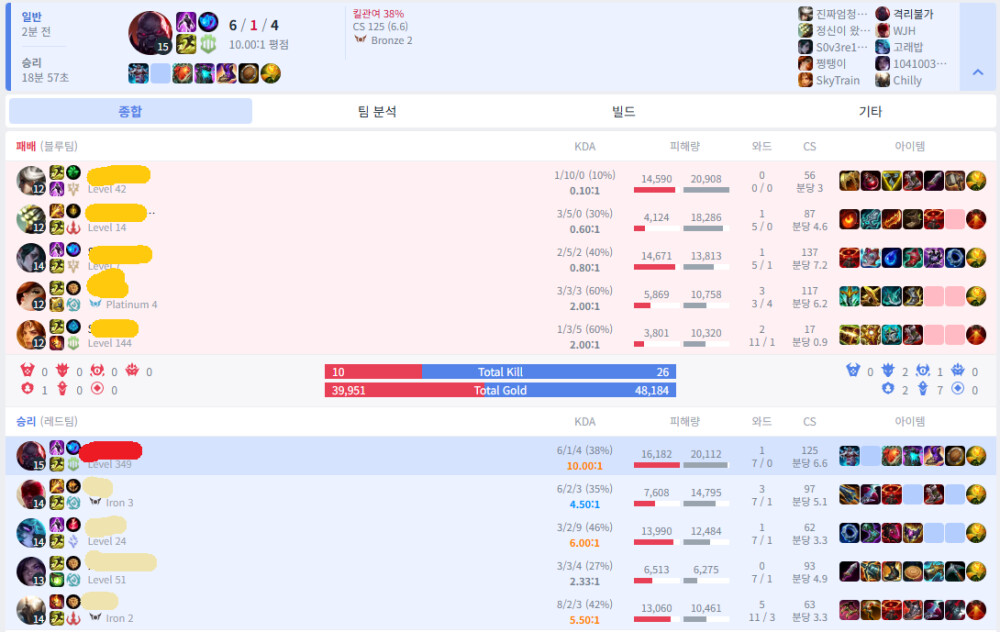Click the Platinum 4 rank emblem

(95, 304)
